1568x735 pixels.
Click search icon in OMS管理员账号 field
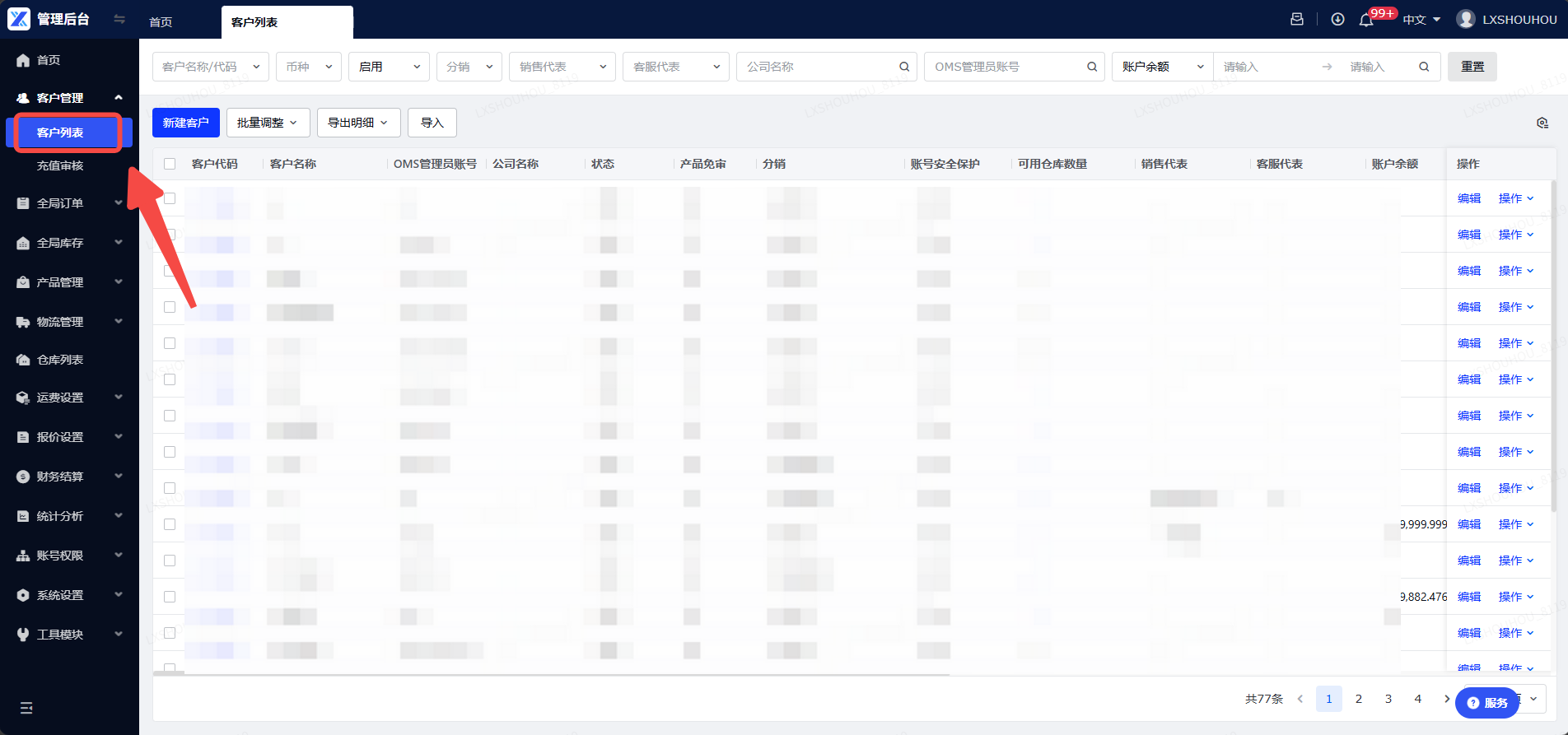pos(1092,67)
